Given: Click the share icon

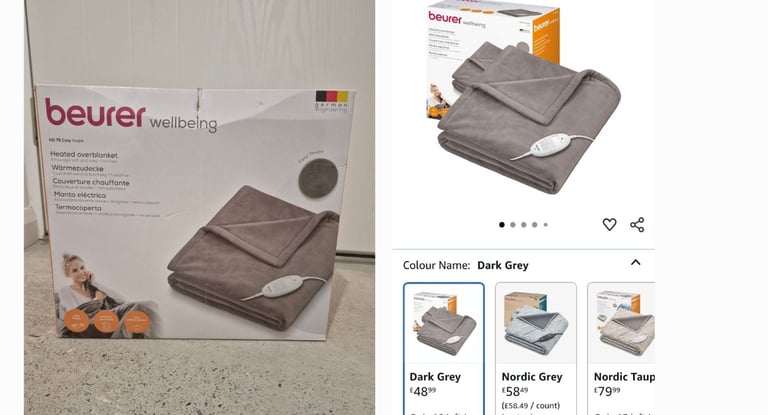Looking at the screenshot, I should (x=637, y=224).
